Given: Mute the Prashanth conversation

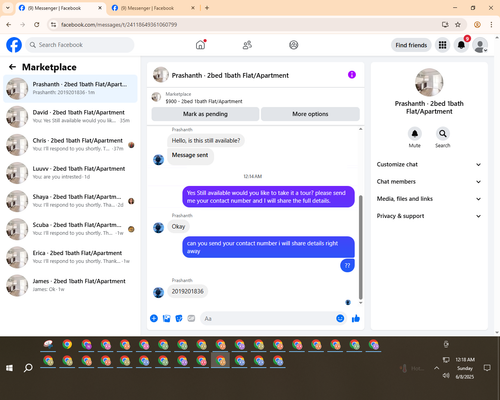Looking at the screenshot, I should point(414,134).
